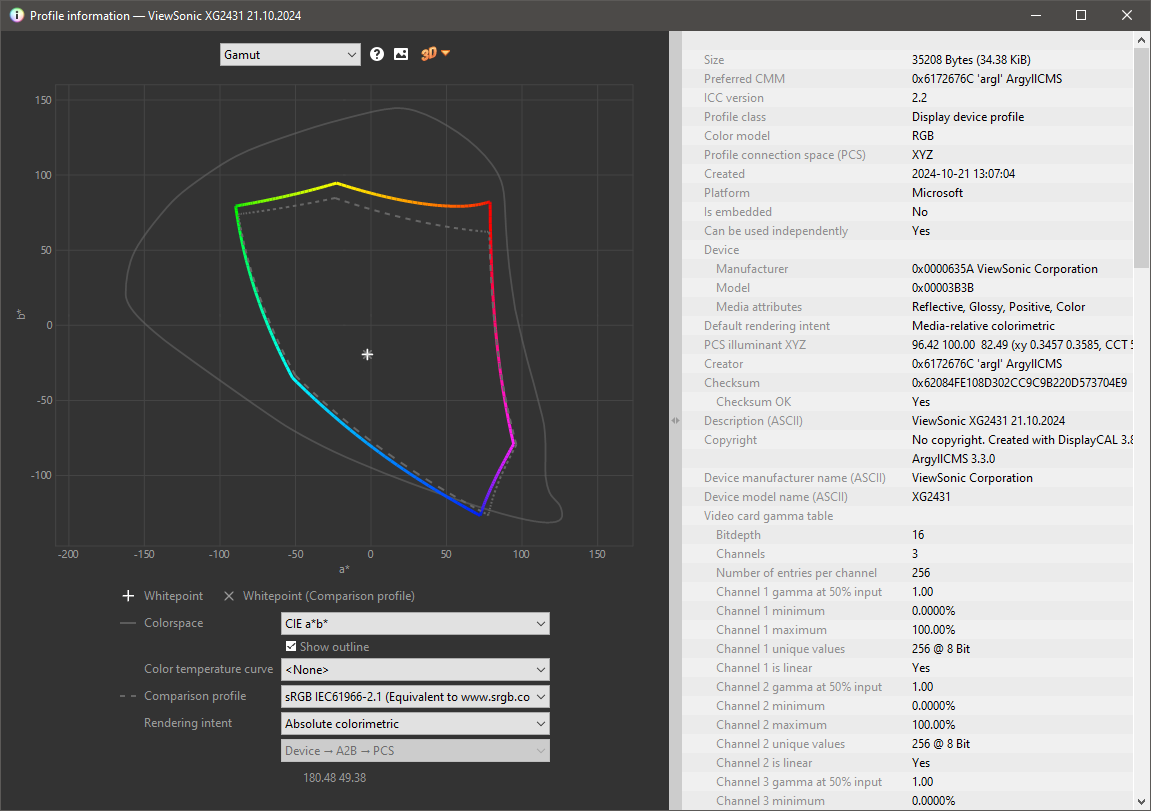
Task: Click the app icon in the title bar
Action: [16, 16]
